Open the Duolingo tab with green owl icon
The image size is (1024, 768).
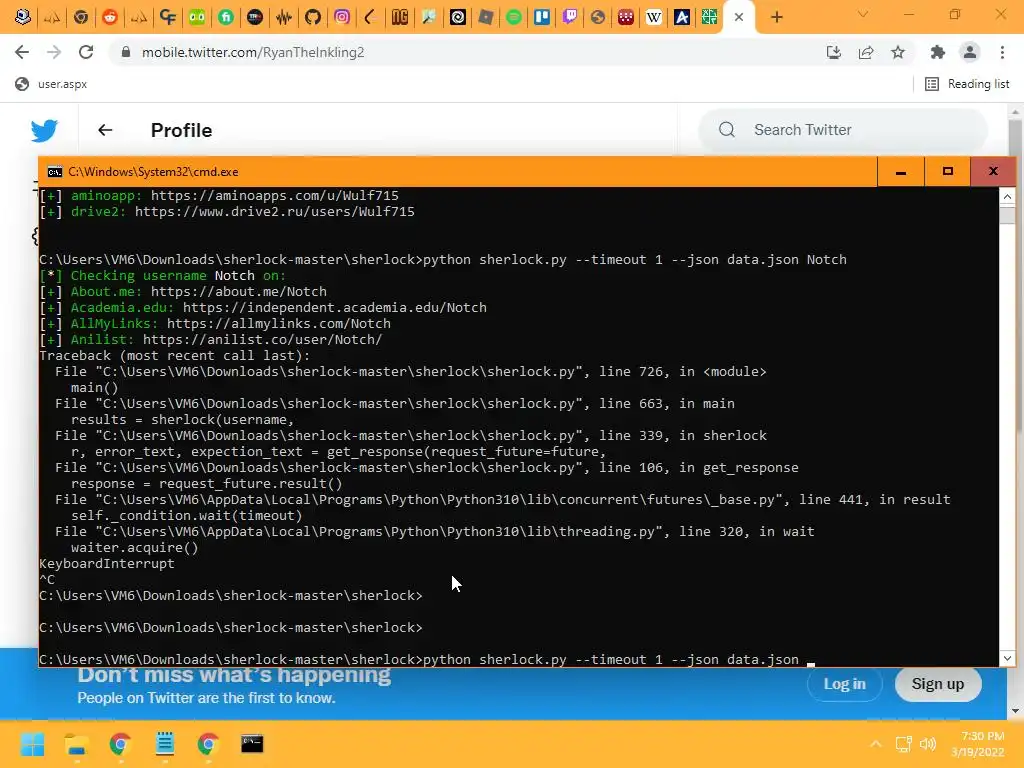point(197,17)
